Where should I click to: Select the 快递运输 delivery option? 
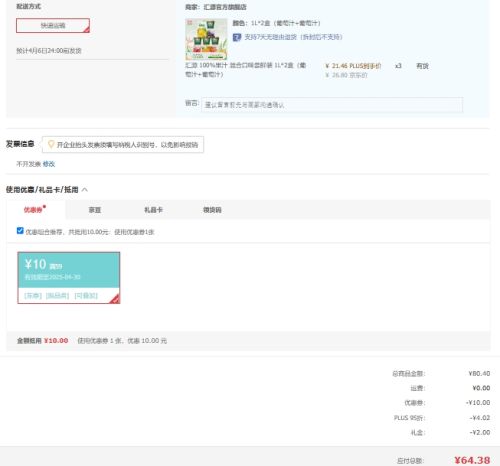point(53,26)
